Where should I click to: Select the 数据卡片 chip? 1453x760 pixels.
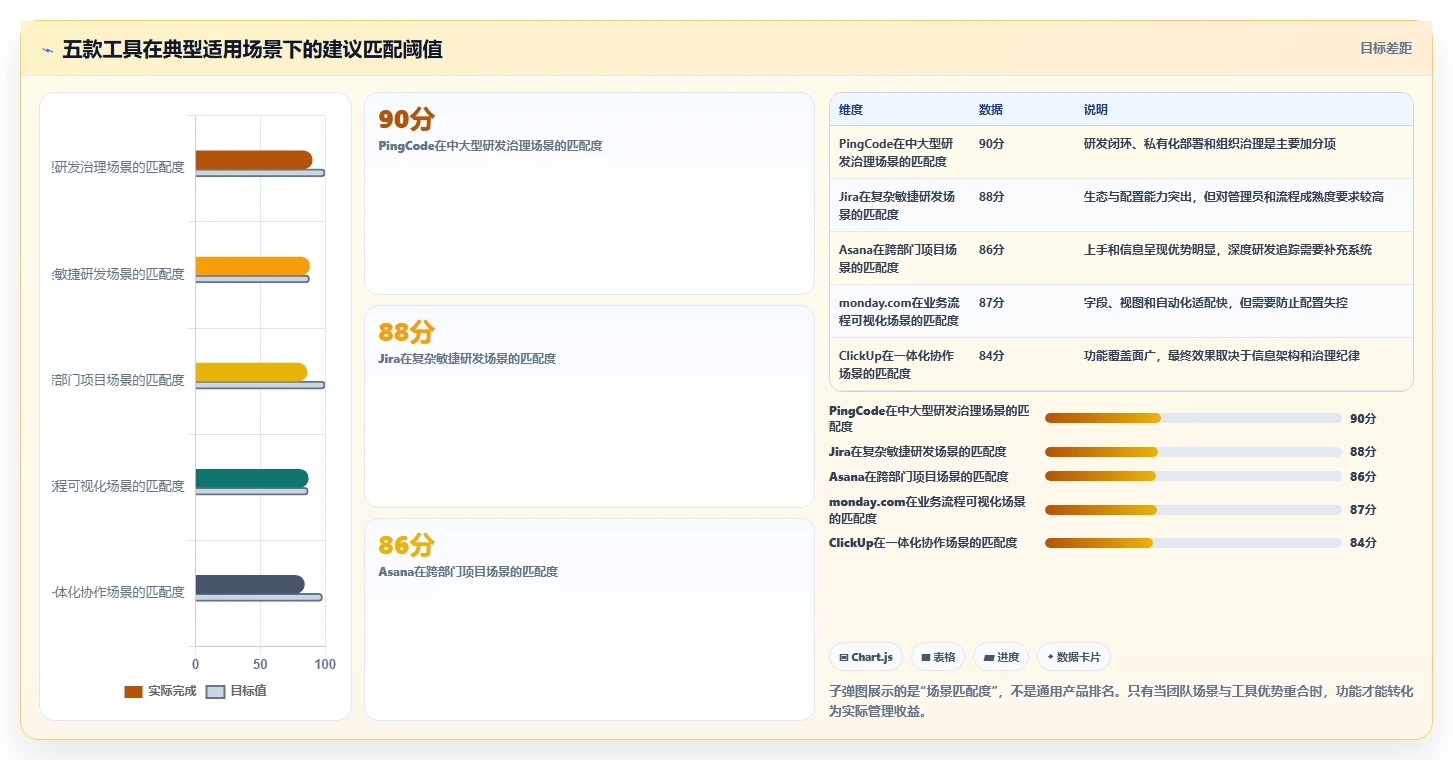[1074, 657]
